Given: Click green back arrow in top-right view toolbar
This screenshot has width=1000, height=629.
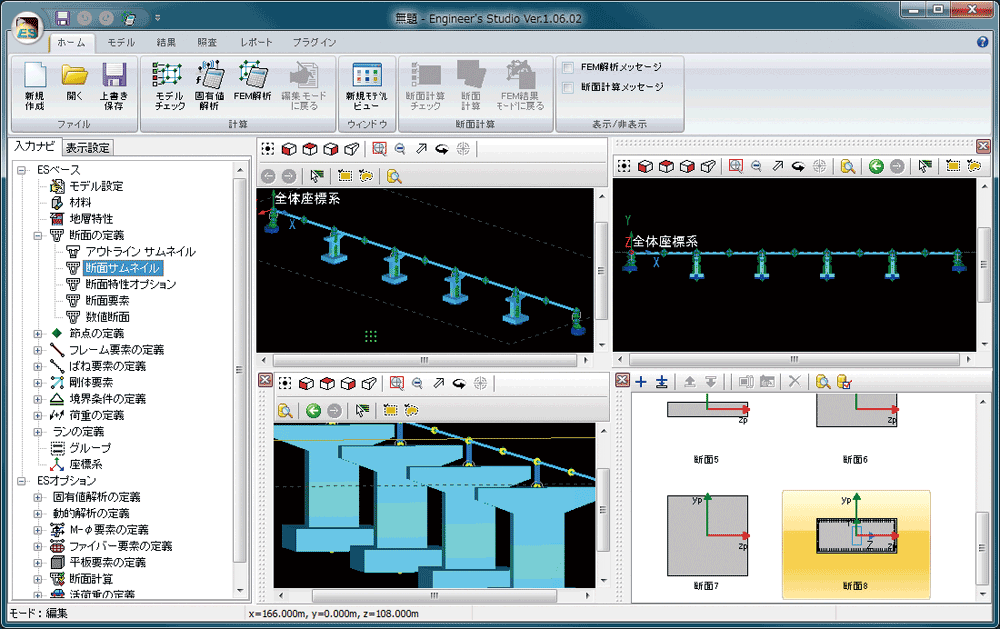Looking at the screenshot, I should tap(876, 166).
